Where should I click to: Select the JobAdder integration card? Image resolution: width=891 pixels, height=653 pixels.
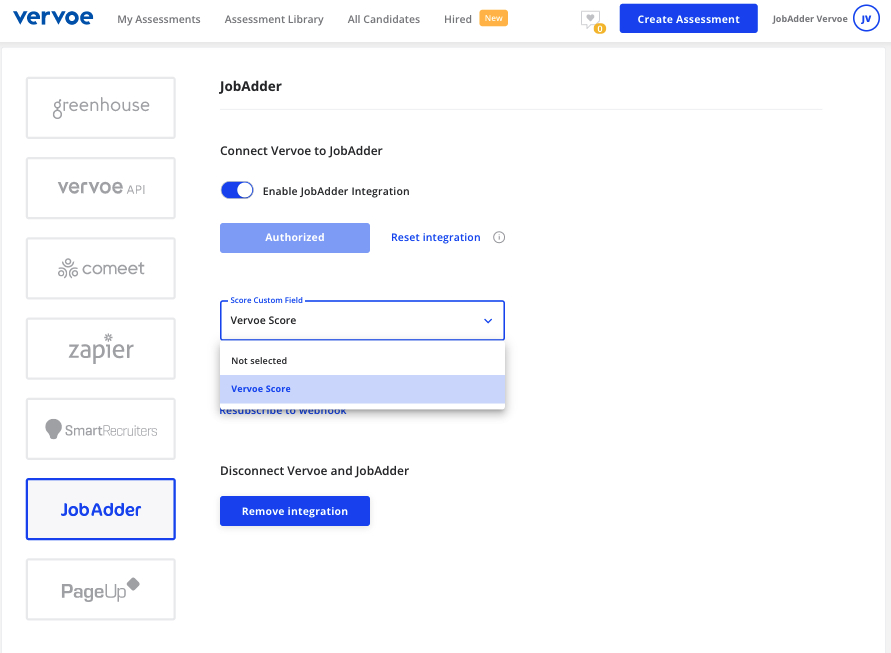[x=101, y=509]
